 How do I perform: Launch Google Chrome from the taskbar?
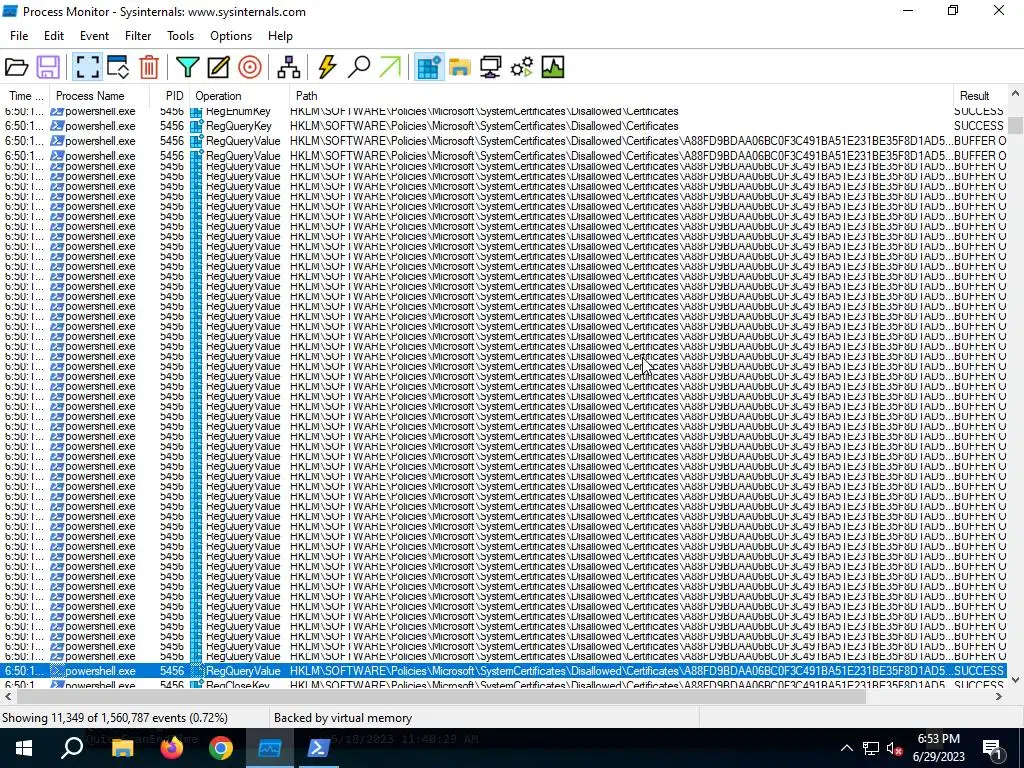[x=221, y=748]
